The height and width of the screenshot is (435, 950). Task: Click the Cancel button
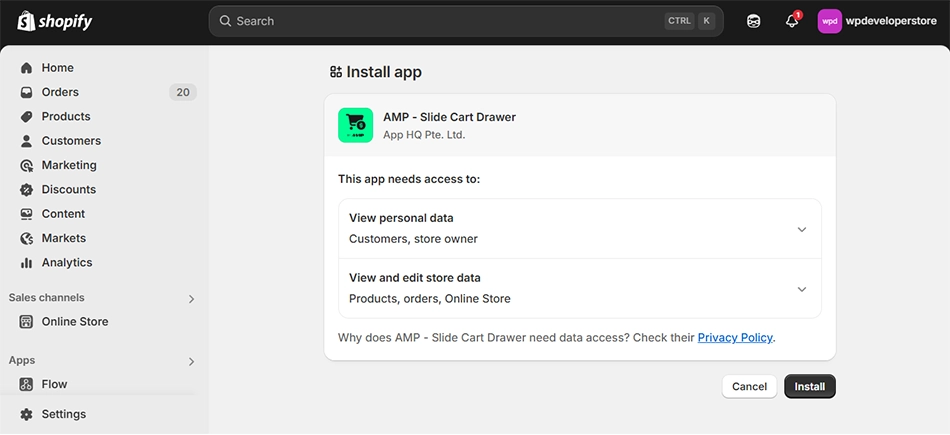click(x=749, y=387)
